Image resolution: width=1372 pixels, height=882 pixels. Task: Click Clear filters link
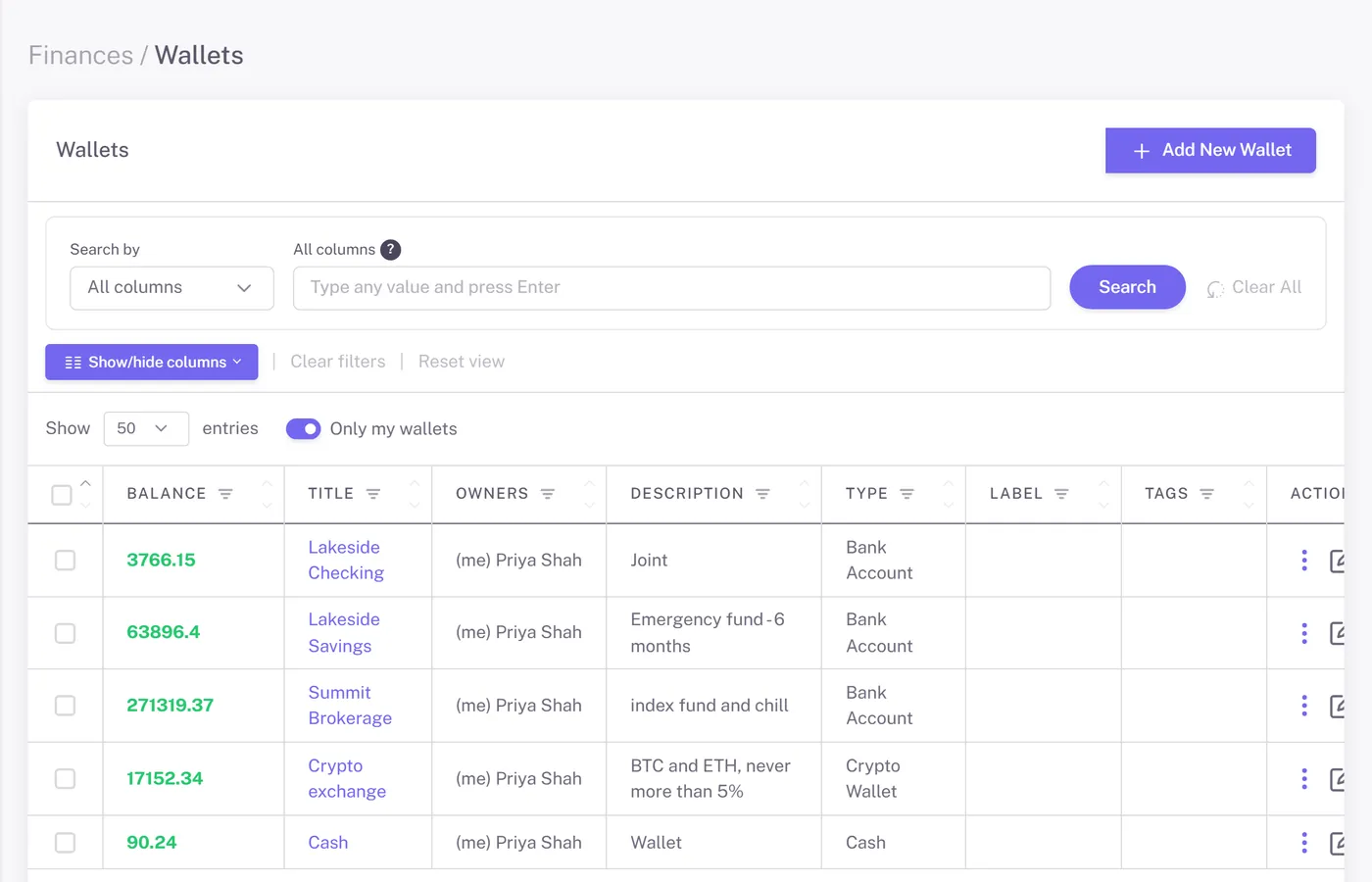point(338,362)
